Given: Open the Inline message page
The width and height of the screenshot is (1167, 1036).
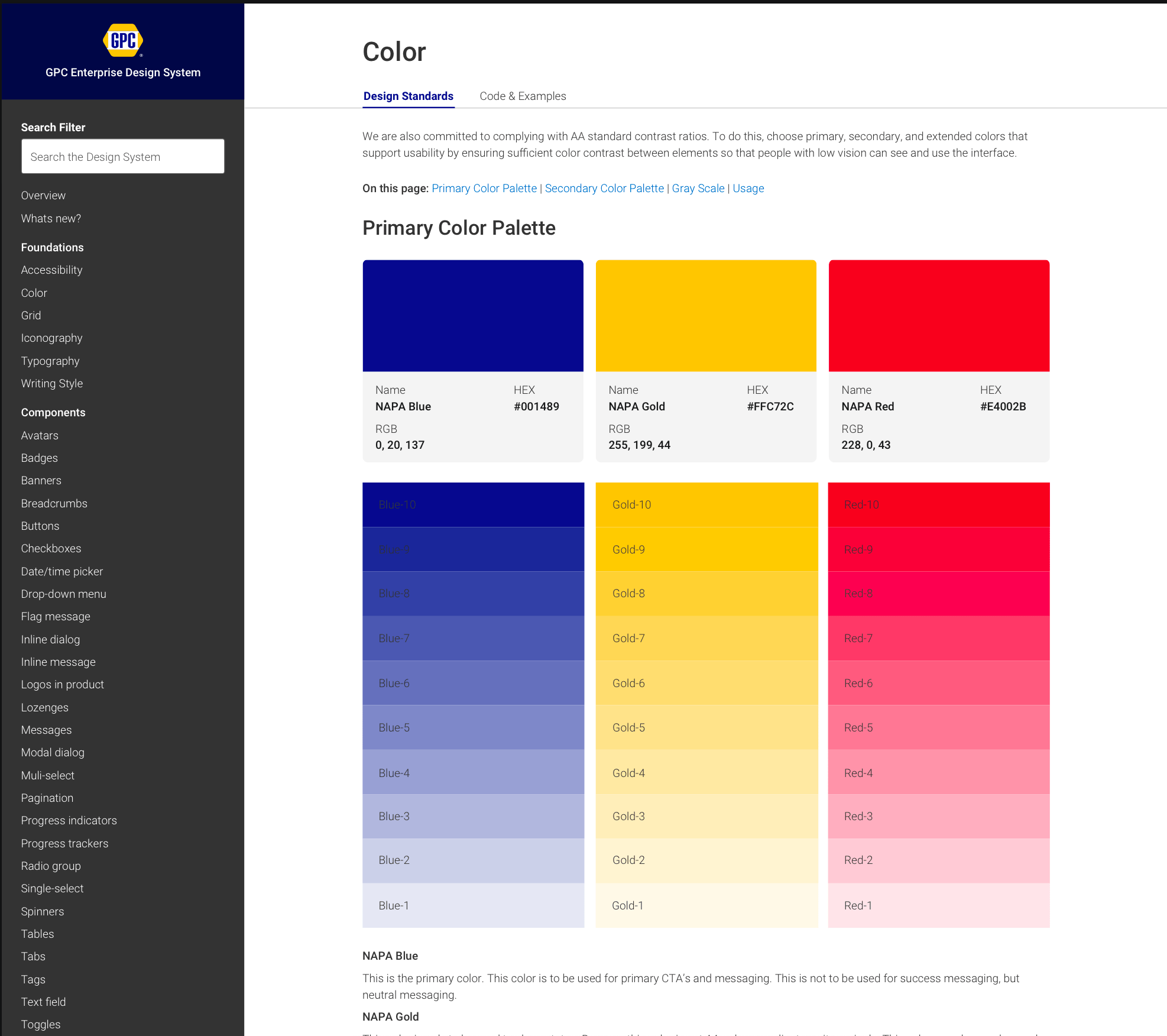Looking at the screenshot, I should 58,662.
